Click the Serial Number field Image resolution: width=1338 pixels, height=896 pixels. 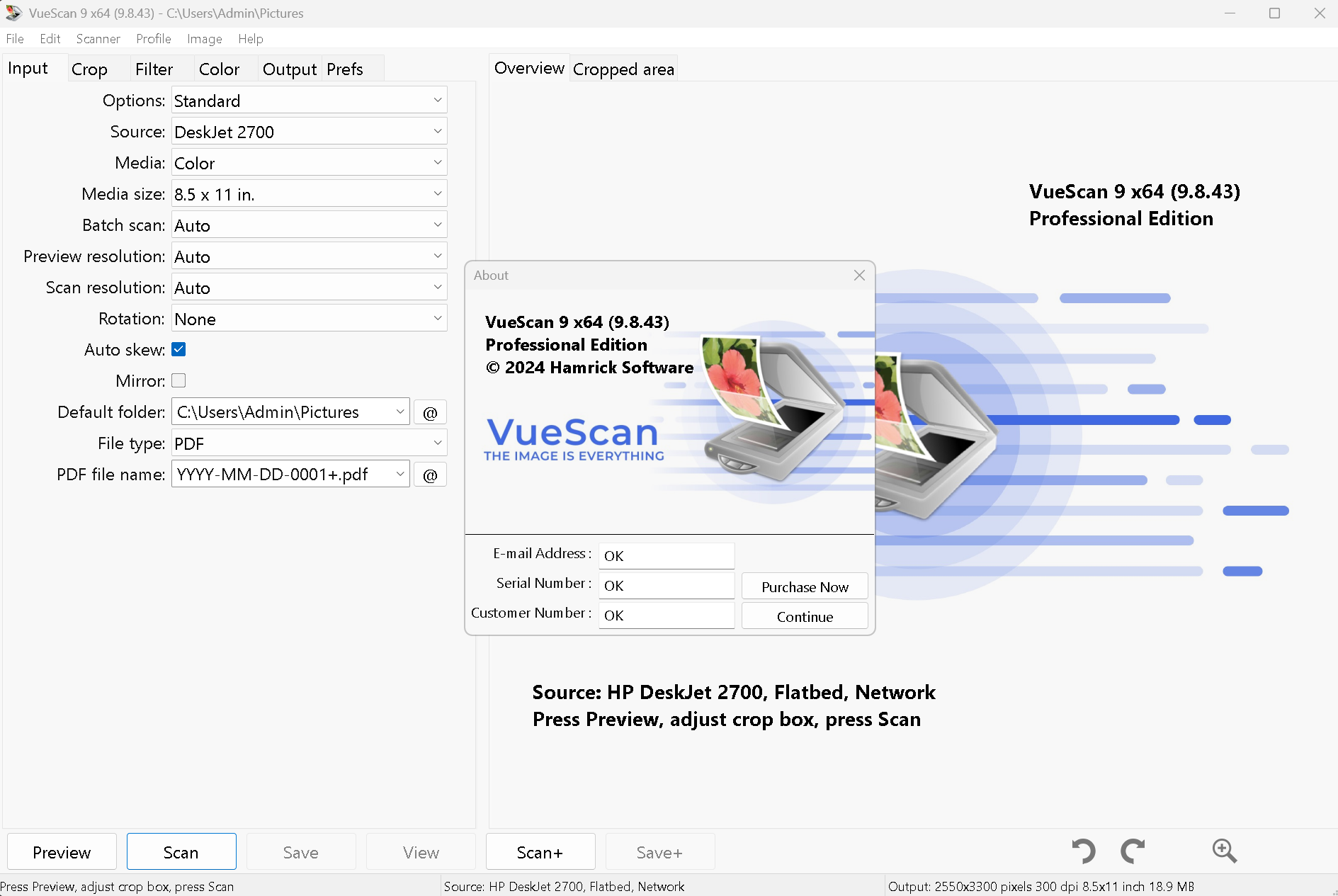tap(667, 586)
